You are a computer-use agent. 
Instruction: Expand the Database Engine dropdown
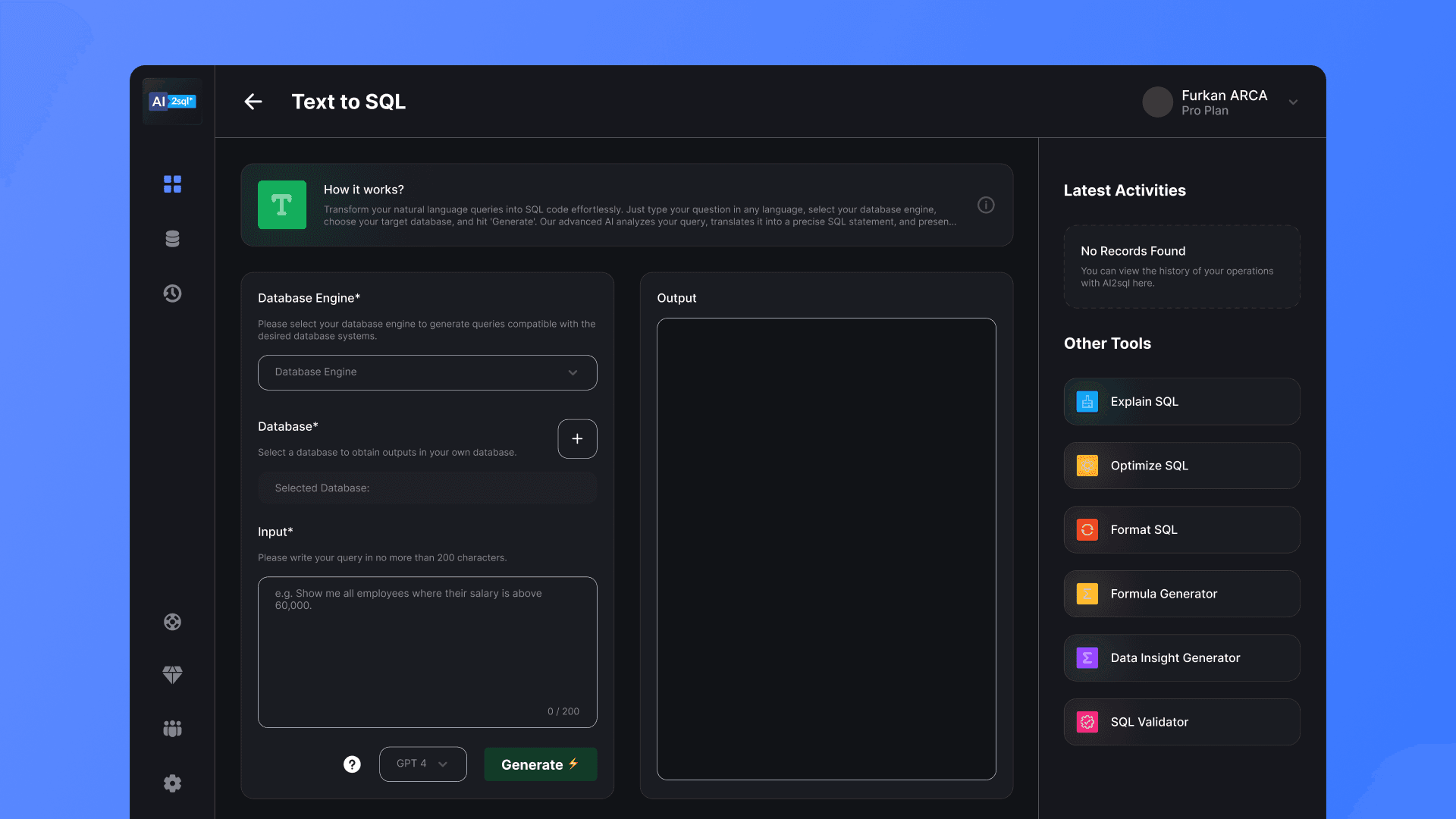point(427,372)
